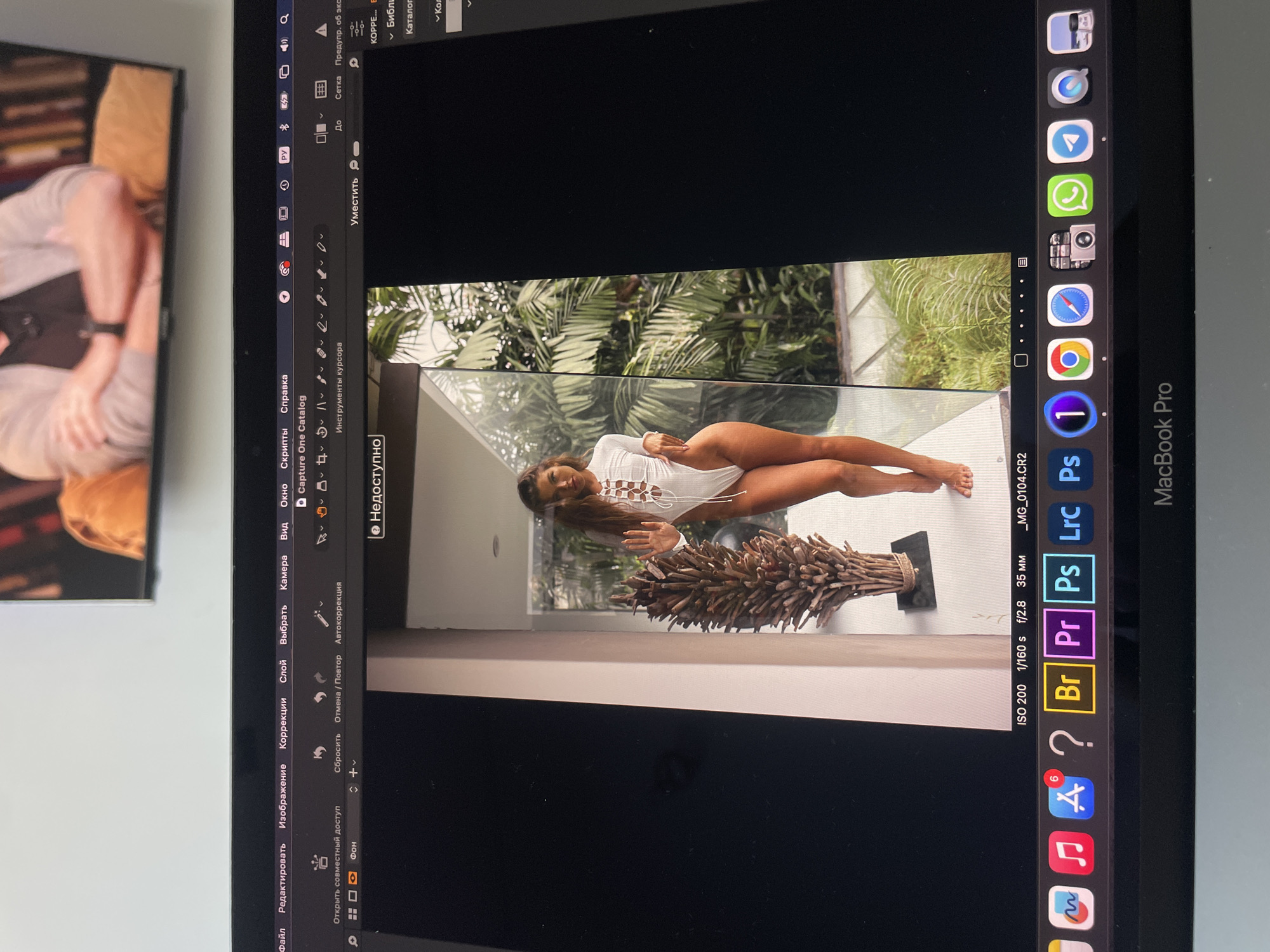Select the eraser cursor tool
Viewport: 1270px width, 952px height.
(x=321, y=326)
